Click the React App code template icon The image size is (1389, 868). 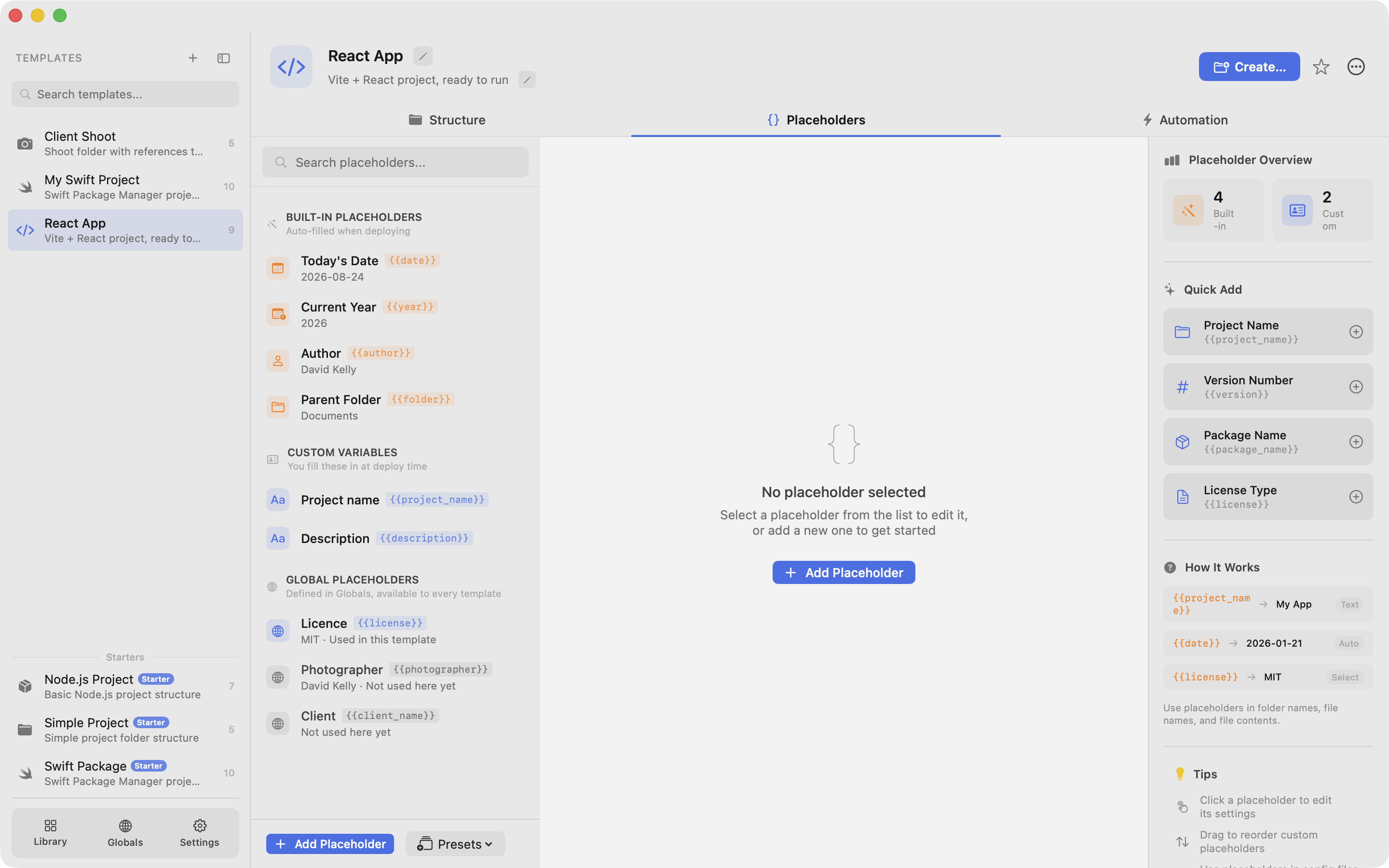[292, 67]
